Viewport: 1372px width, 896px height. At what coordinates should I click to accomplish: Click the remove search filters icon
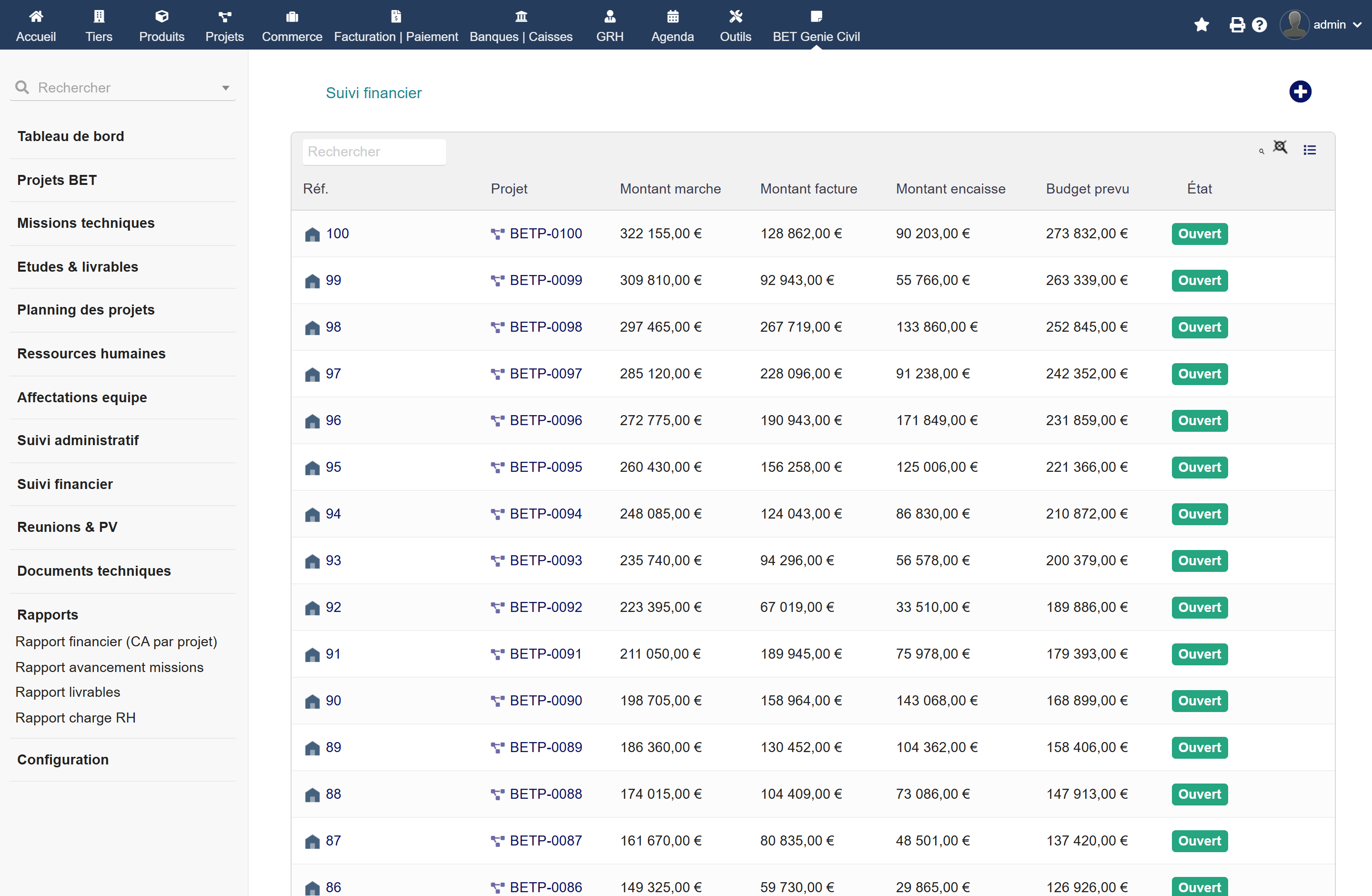tap(1280, 148)
